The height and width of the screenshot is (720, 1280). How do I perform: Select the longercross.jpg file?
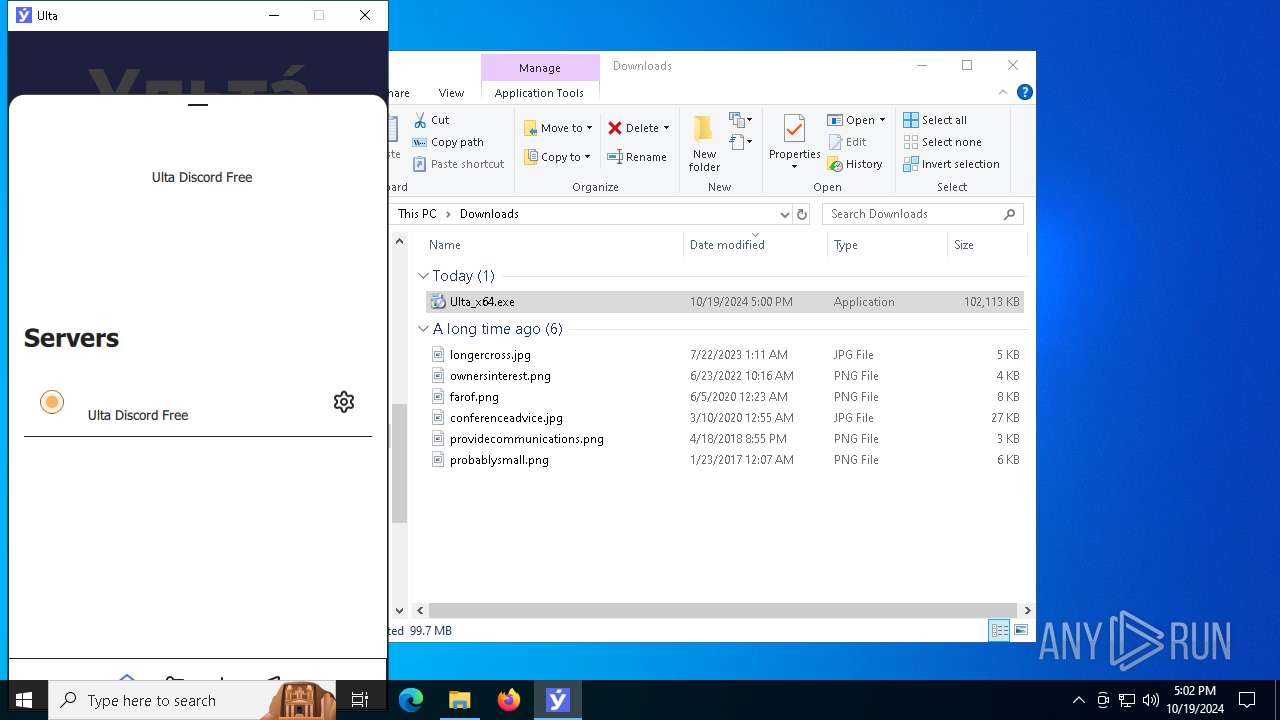click(725, 355)
